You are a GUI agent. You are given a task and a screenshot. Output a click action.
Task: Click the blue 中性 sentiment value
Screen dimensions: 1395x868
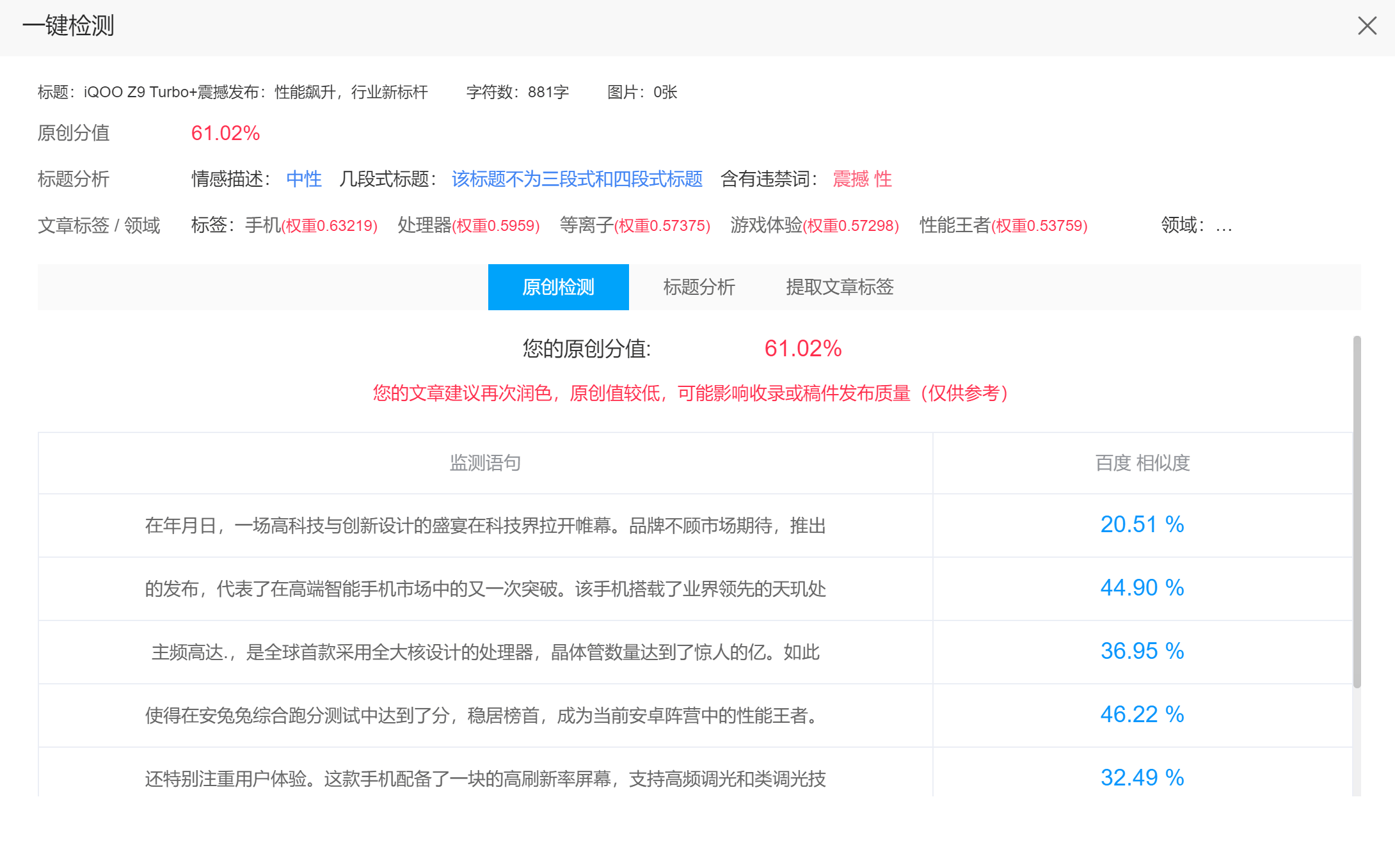tap(304, 179)
